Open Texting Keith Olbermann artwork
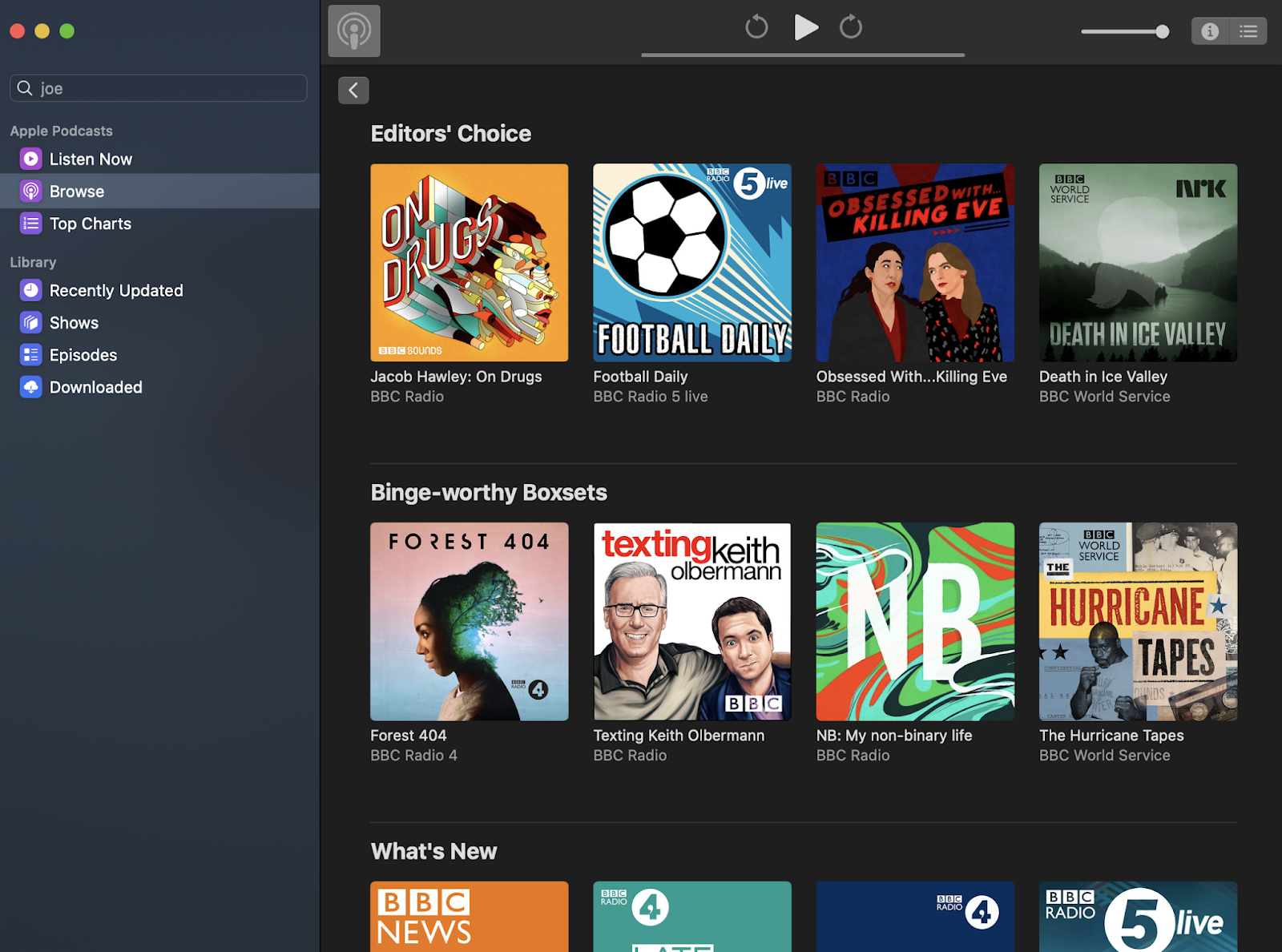Image resolution: width=1282 pixels, height=952 pixels. point(692,622)
